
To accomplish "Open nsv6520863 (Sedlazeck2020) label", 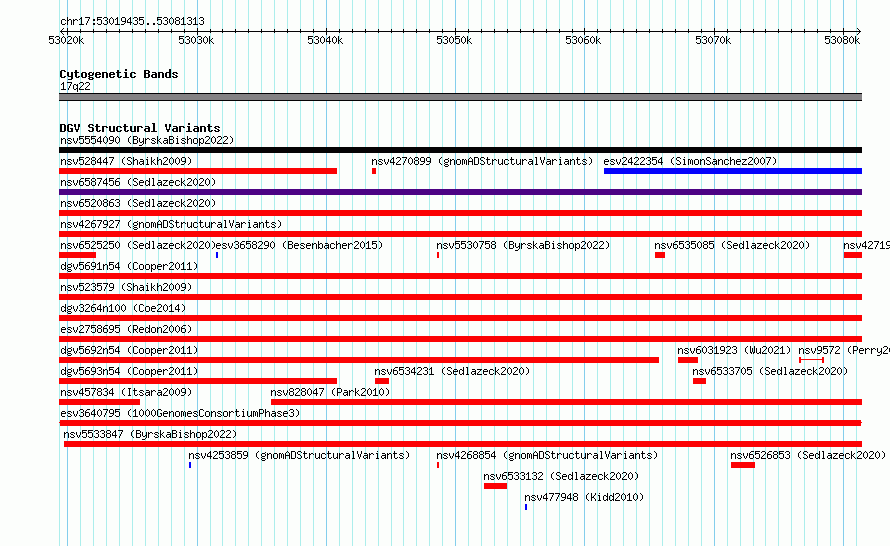I will point(138,203).
